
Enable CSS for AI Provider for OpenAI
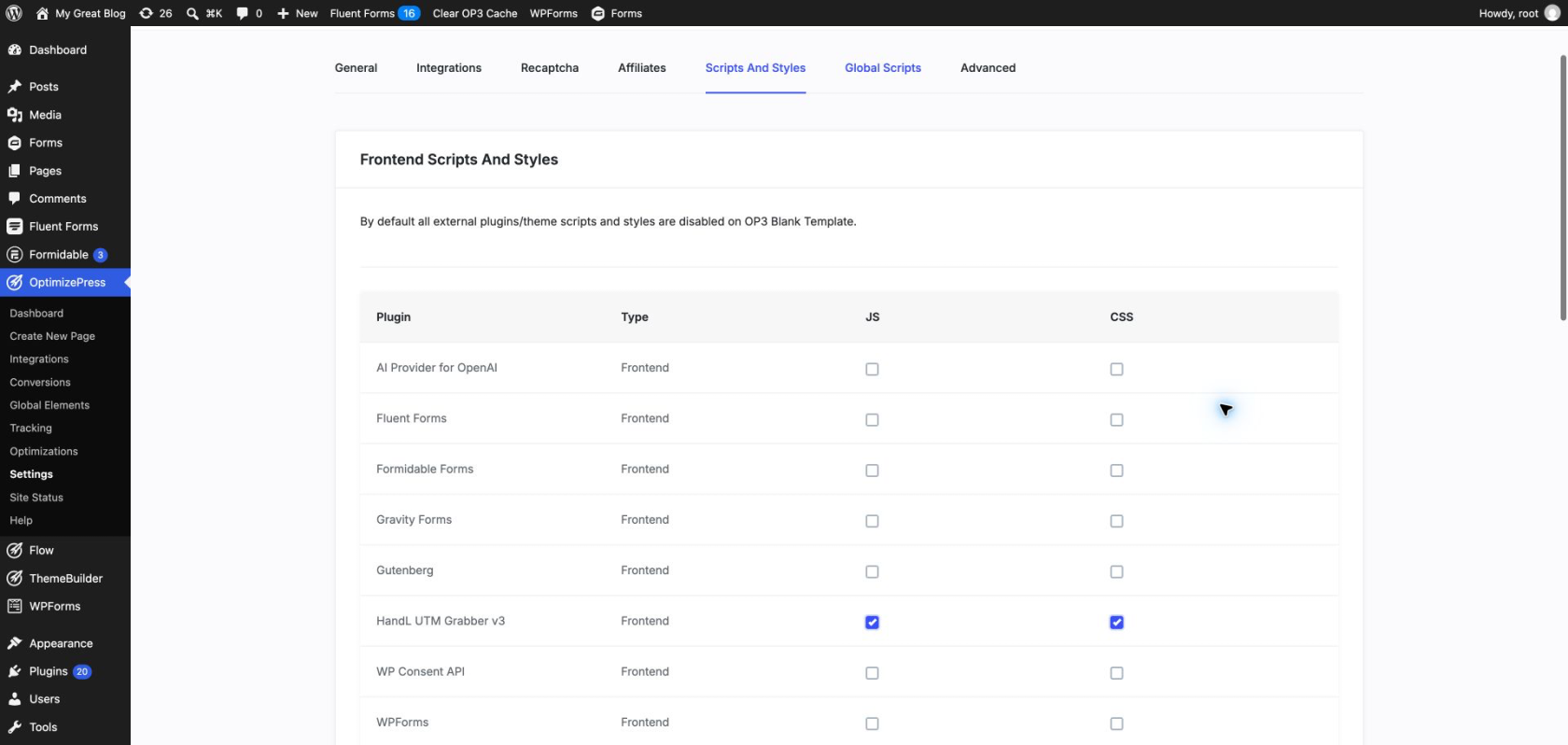[1116, 369]
